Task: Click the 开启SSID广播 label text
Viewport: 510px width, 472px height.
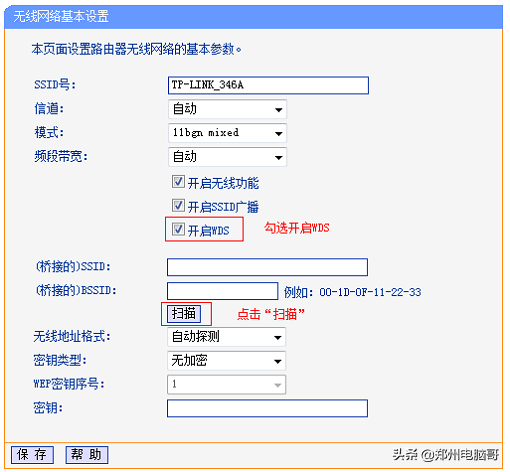Action: click(223, 207)
